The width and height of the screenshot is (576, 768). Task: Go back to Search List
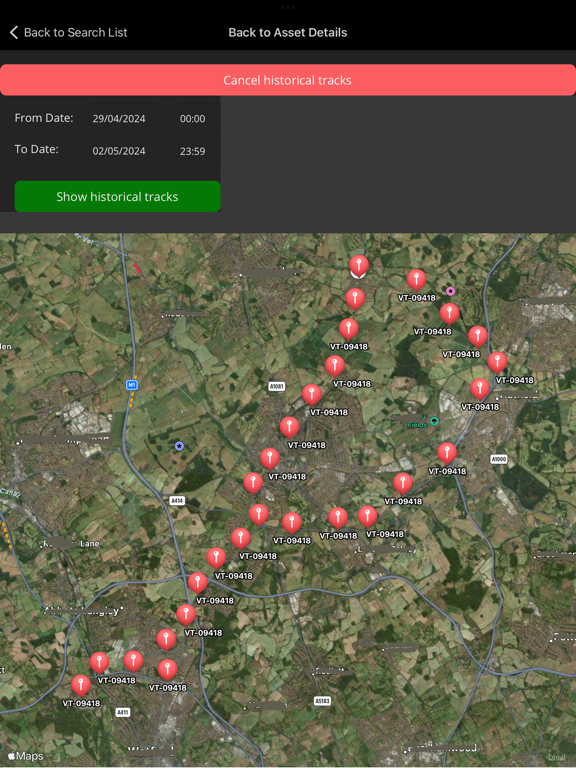pyautogui.click(x=75, y=33)
